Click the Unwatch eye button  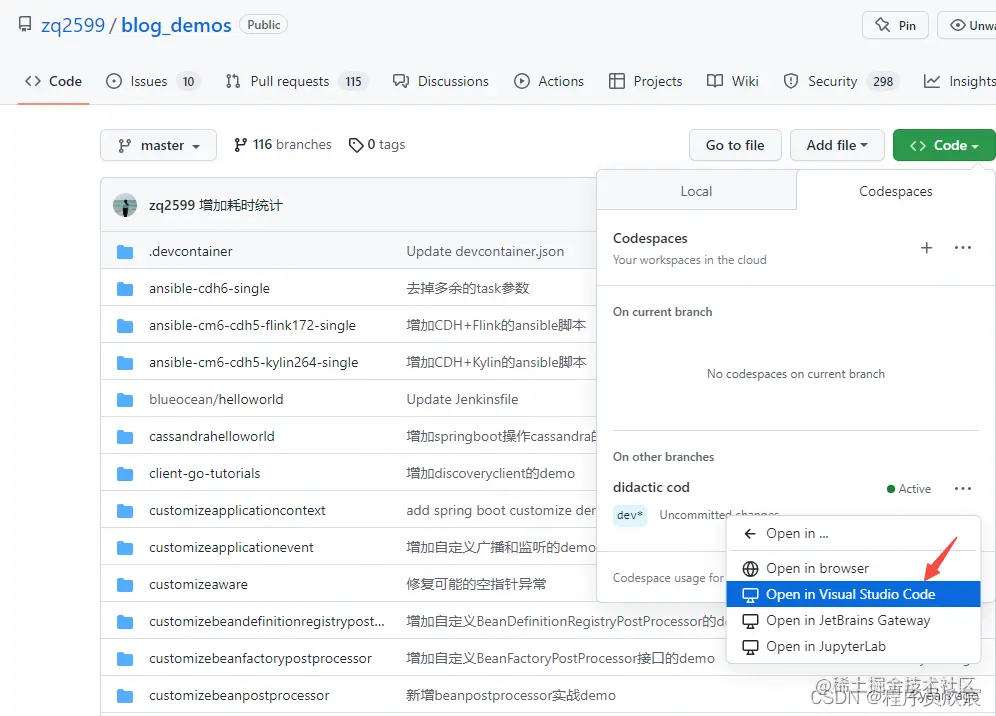coord(967,25)
